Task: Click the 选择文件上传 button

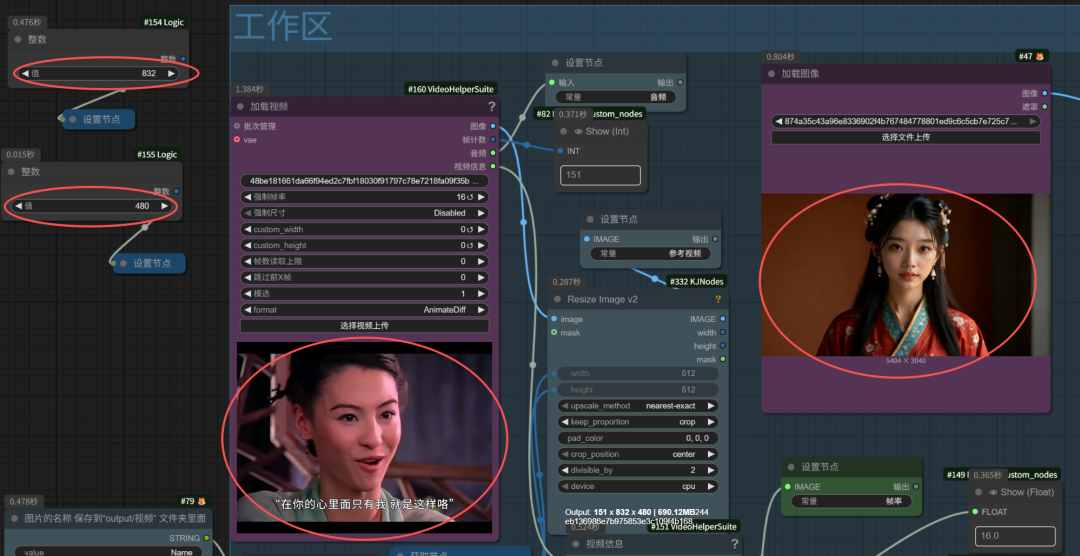Action: (x=906, y=137)
